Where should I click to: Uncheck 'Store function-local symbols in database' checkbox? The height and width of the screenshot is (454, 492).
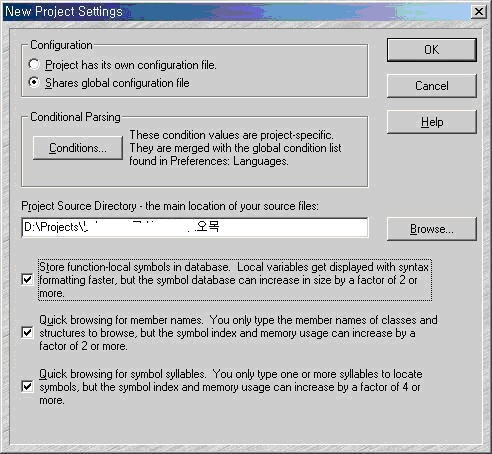click(27, 279)
